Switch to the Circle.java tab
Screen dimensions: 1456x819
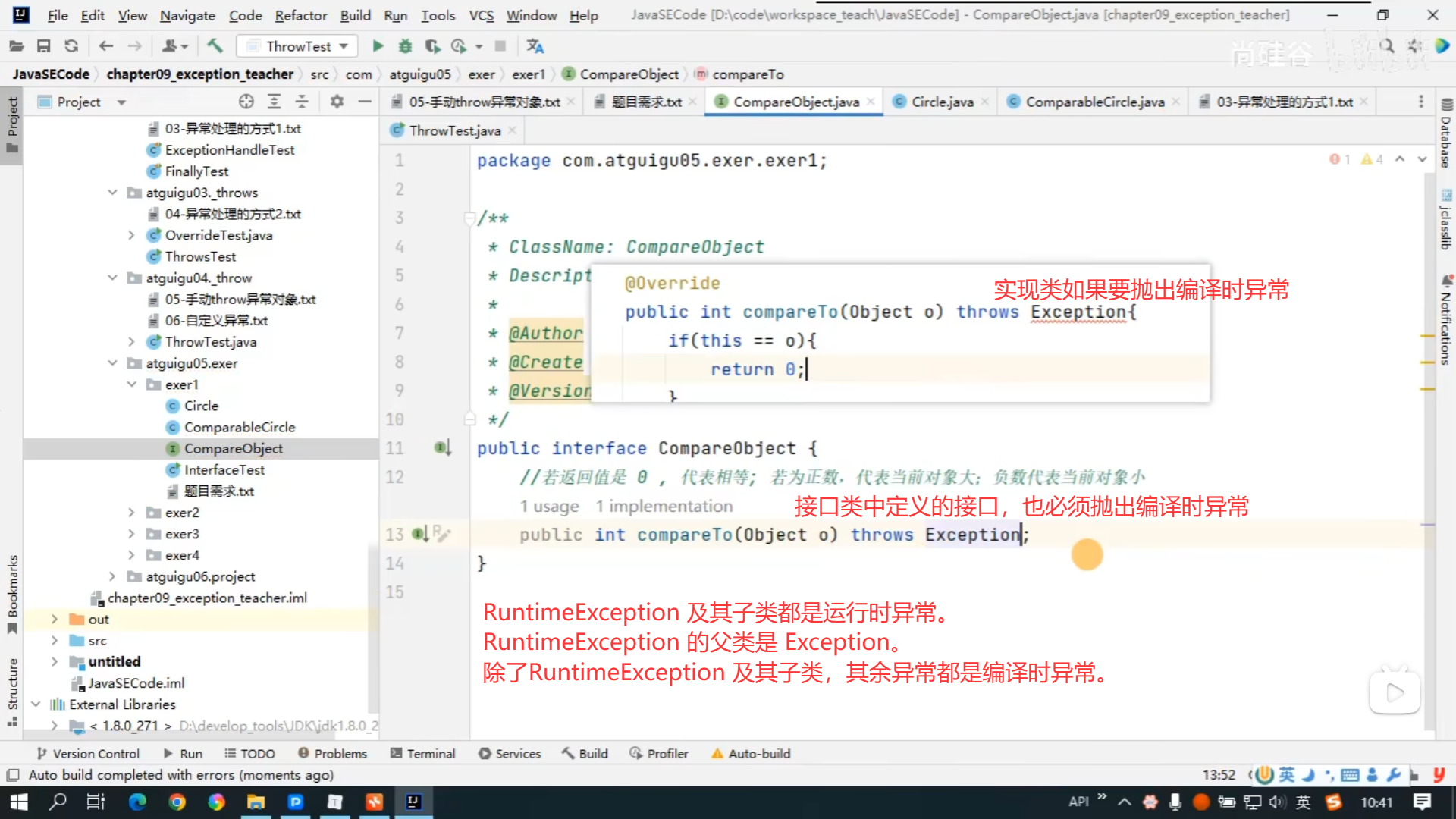point(941,102)
